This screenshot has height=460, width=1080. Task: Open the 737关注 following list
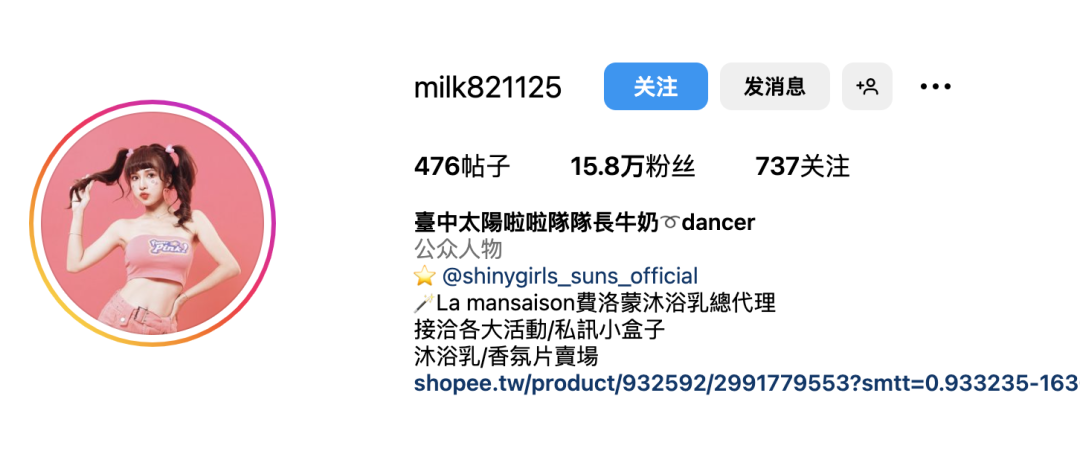(x=802, y=167)
